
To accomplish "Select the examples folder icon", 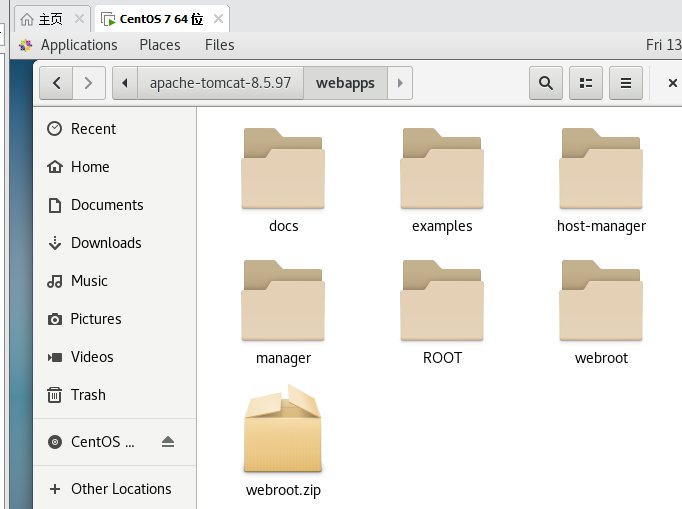I will [442, 168].
